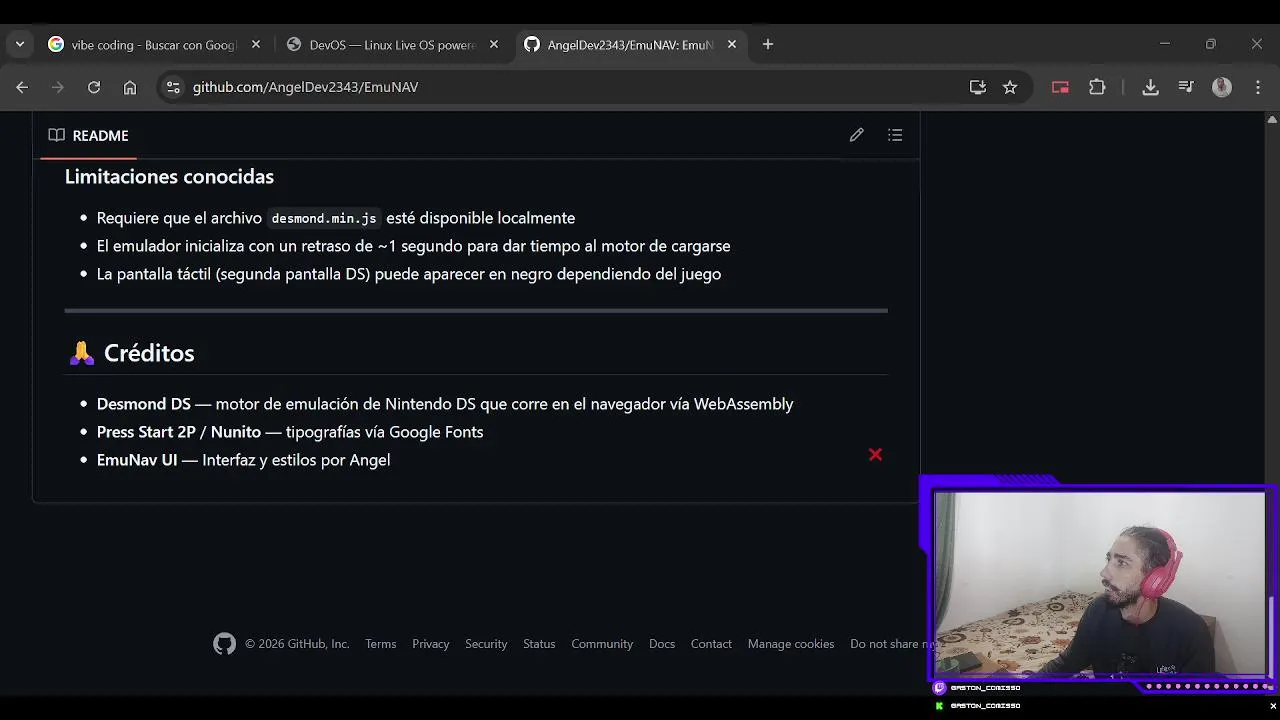
Task: Click the Créditos heading
Action: coord(149,353)
